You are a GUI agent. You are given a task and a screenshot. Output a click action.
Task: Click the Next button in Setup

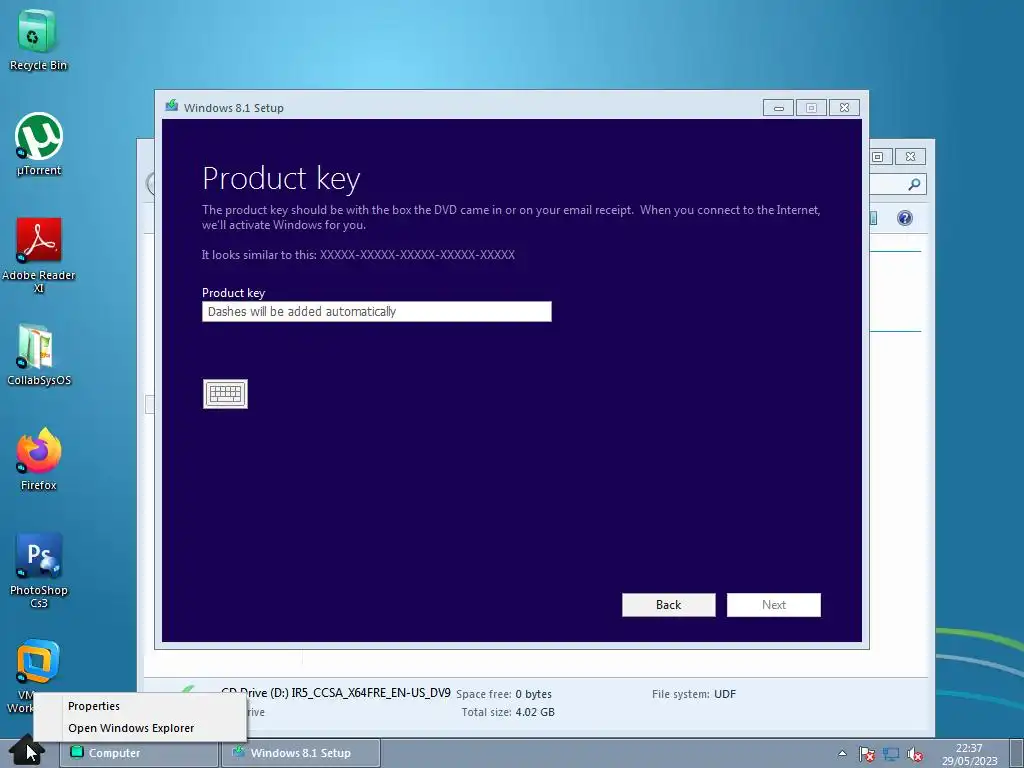[x=774, y=605]
